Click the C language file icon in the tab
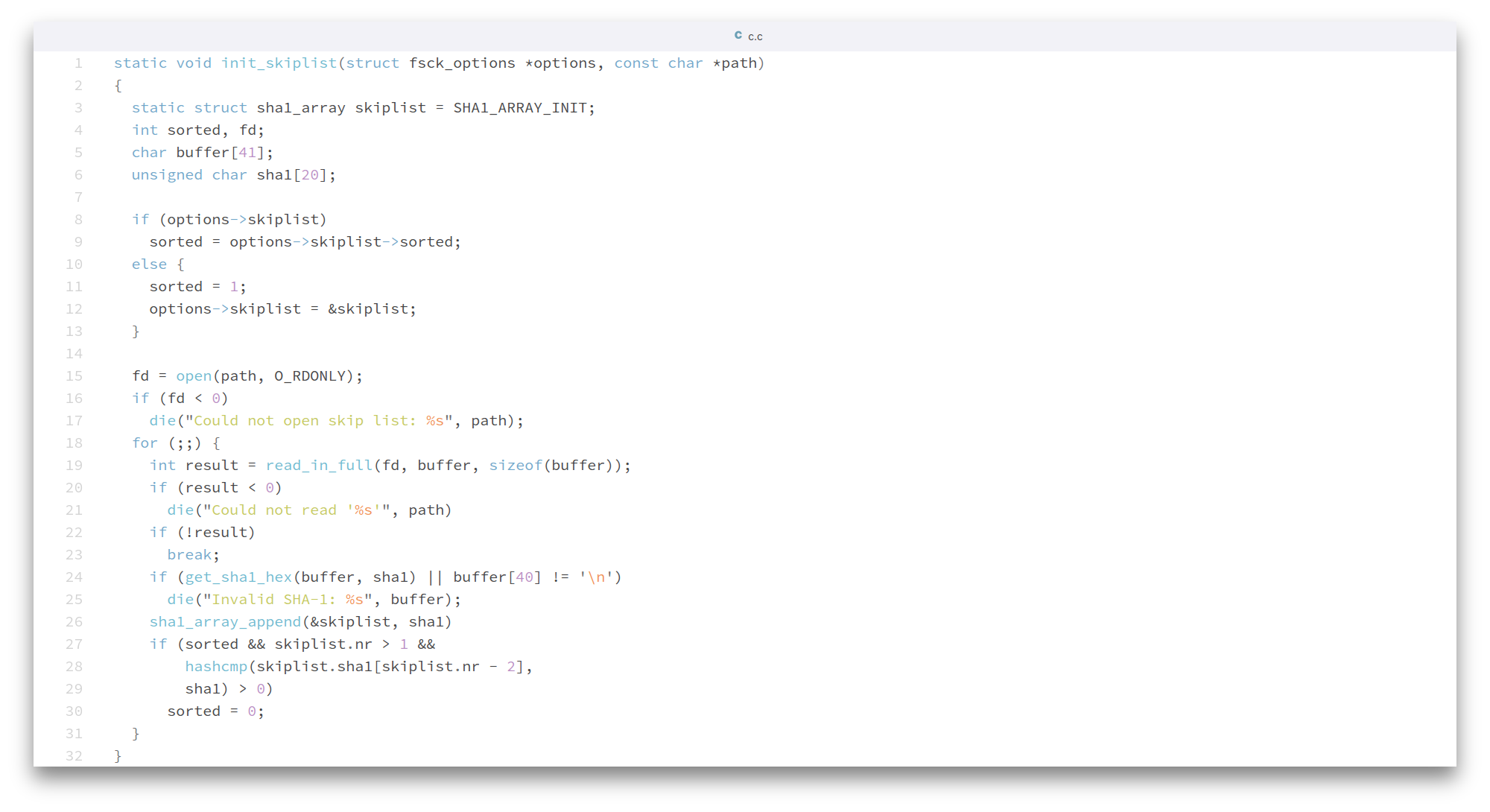 [x=738, y=35]
